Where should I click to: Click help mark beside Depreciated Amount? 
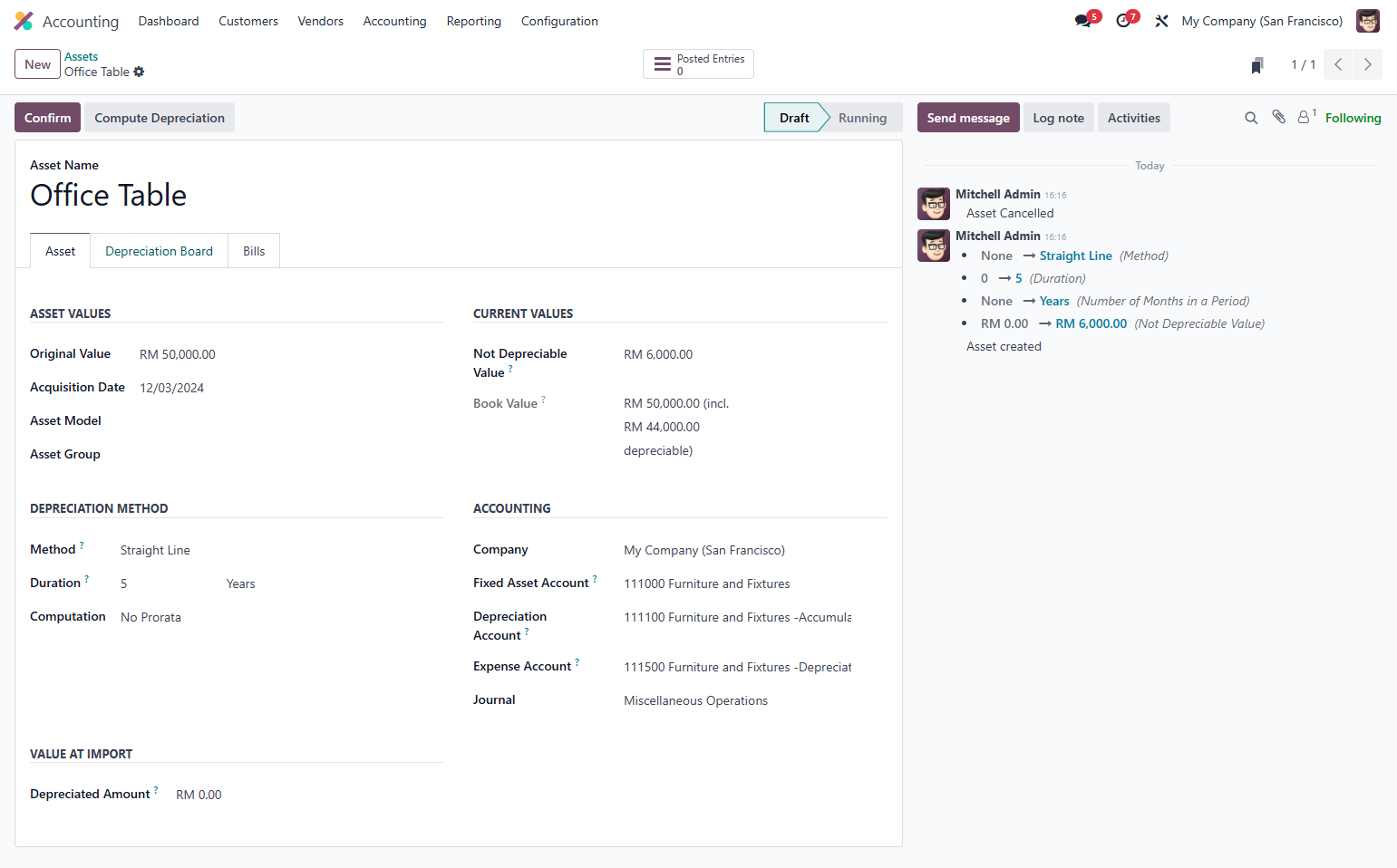(x=156, y=790)
